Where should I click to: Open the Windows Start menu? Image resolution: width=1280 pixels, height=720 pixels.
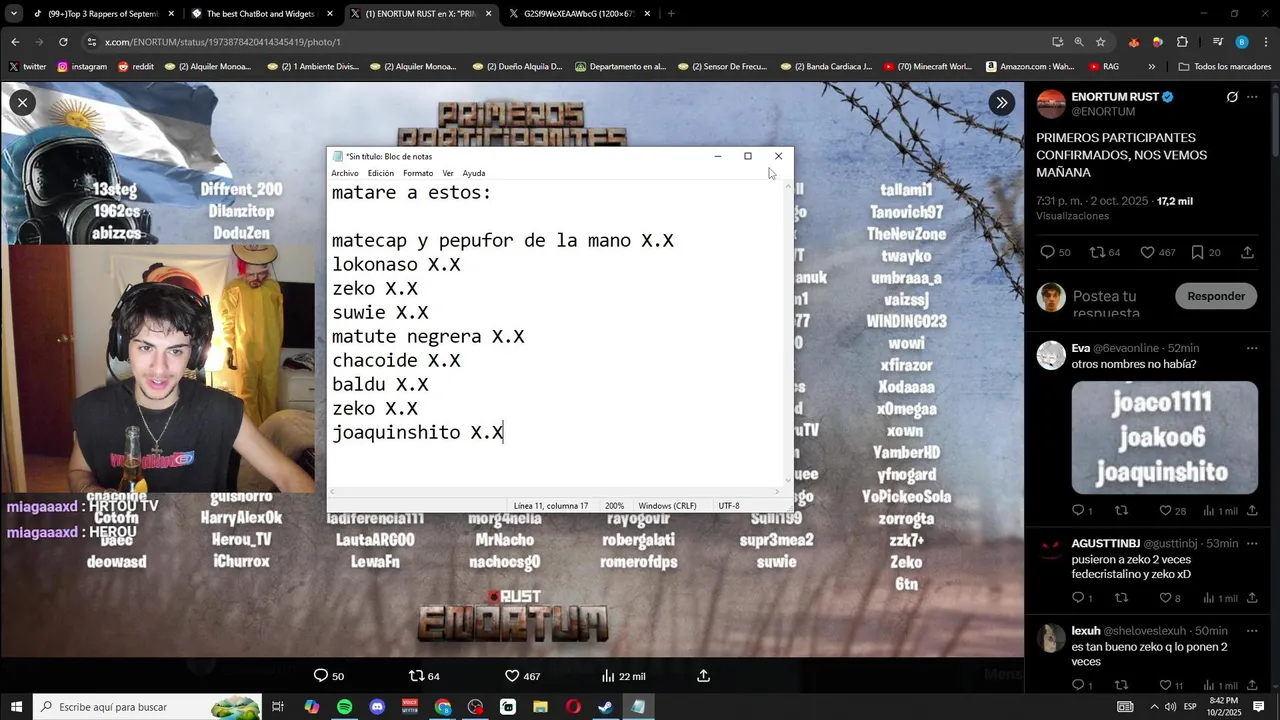pyautogui.click(x=15, y=707)
